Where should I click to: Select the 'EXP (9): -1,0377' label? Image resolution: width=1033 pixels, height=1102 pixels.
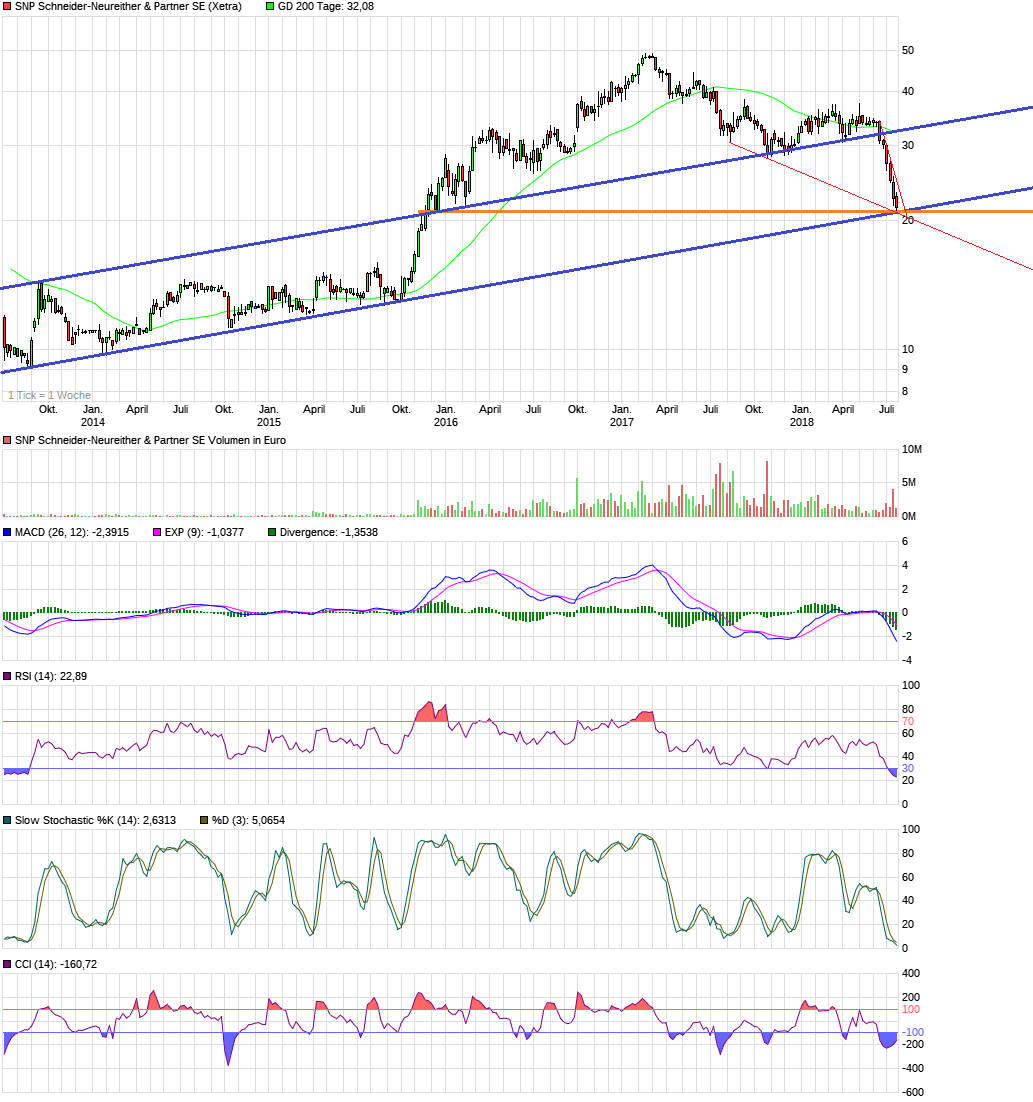tap(204, 533)
